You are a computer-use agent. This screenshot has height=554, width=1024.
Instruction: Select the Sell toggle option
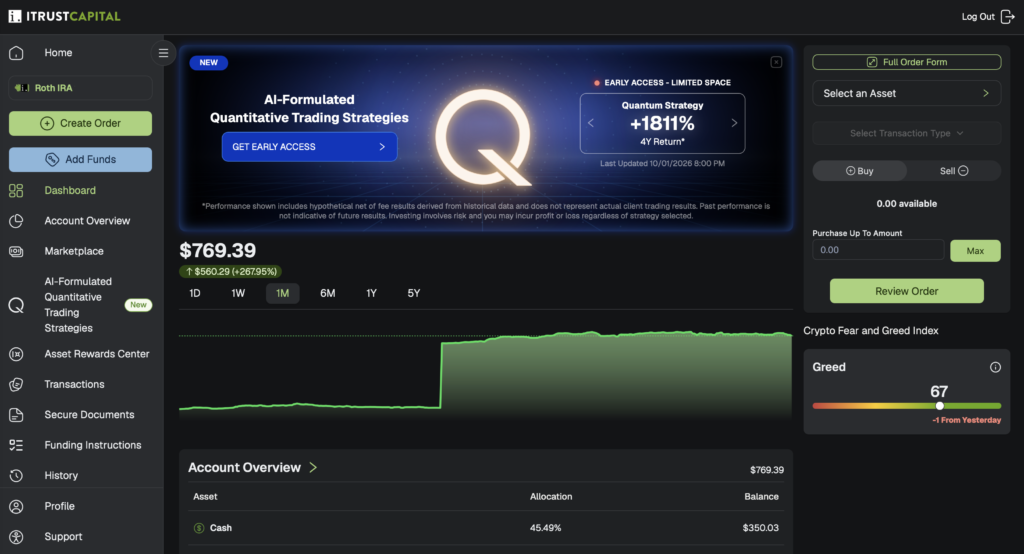click(953, 171)
